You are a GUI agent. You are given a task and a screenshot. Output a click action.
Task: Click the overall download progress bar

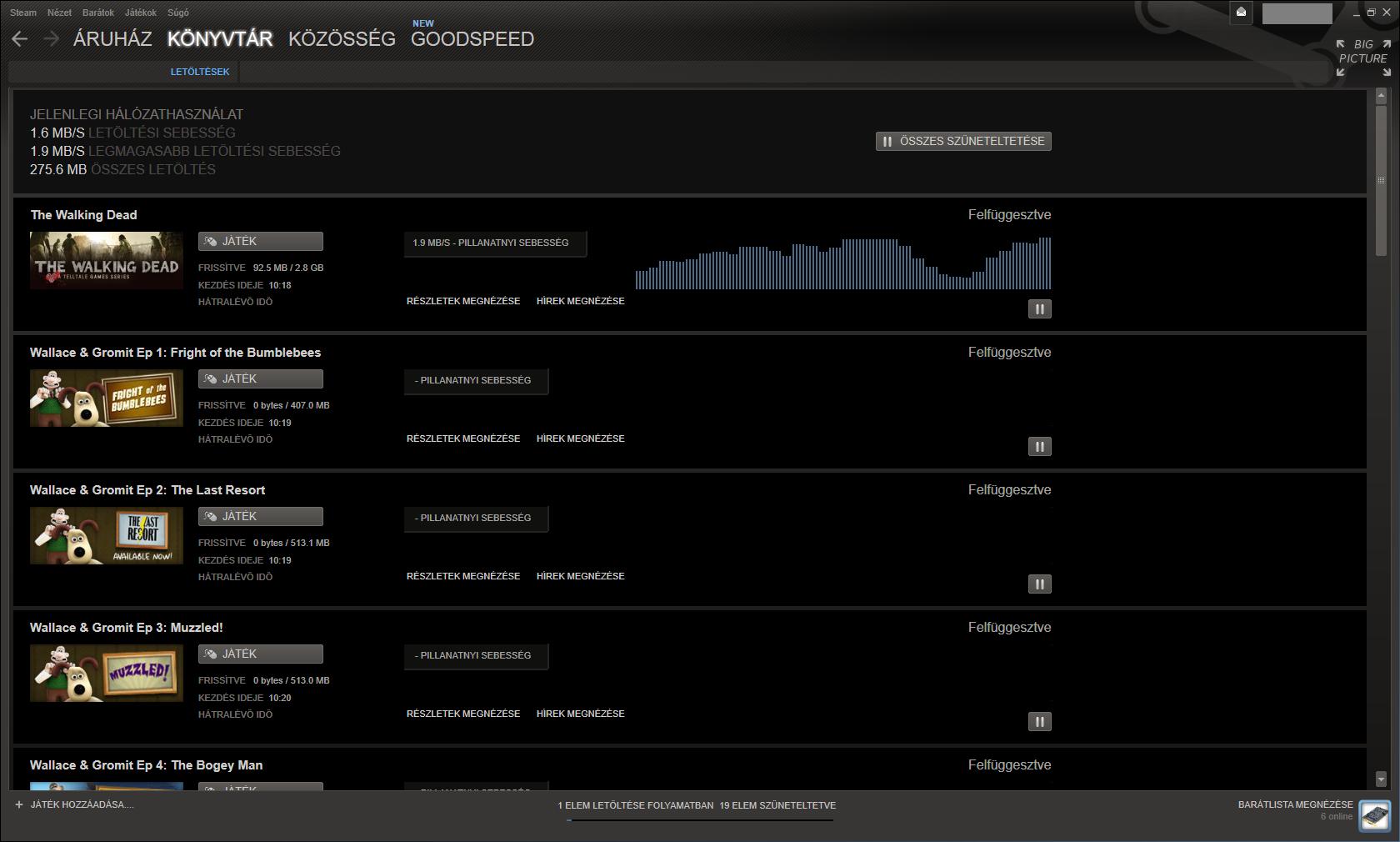700,820
